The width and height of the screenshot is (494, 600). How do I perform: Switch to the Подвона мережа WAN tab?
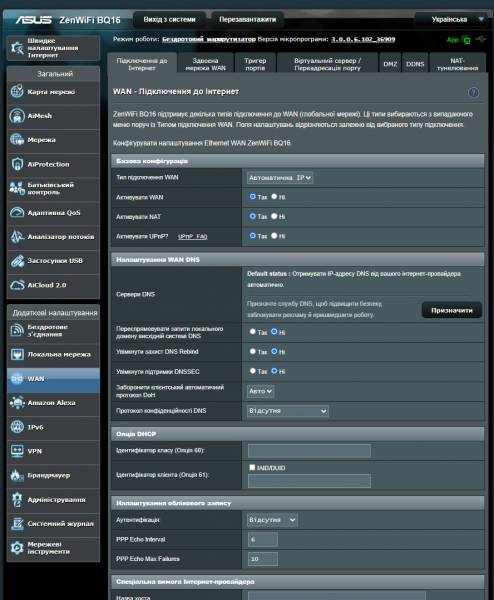[205, 64]
